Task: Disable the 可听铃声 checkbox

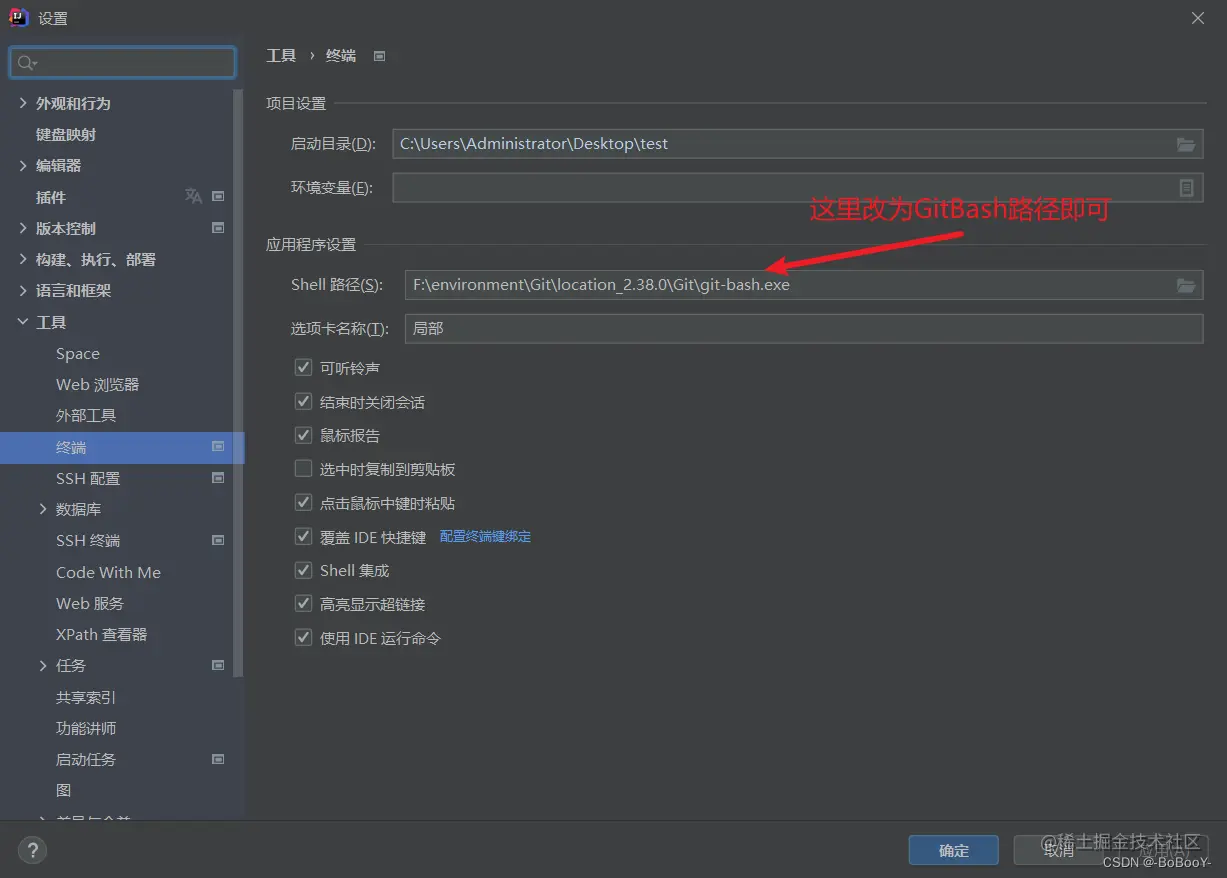Action: (304, 368)
